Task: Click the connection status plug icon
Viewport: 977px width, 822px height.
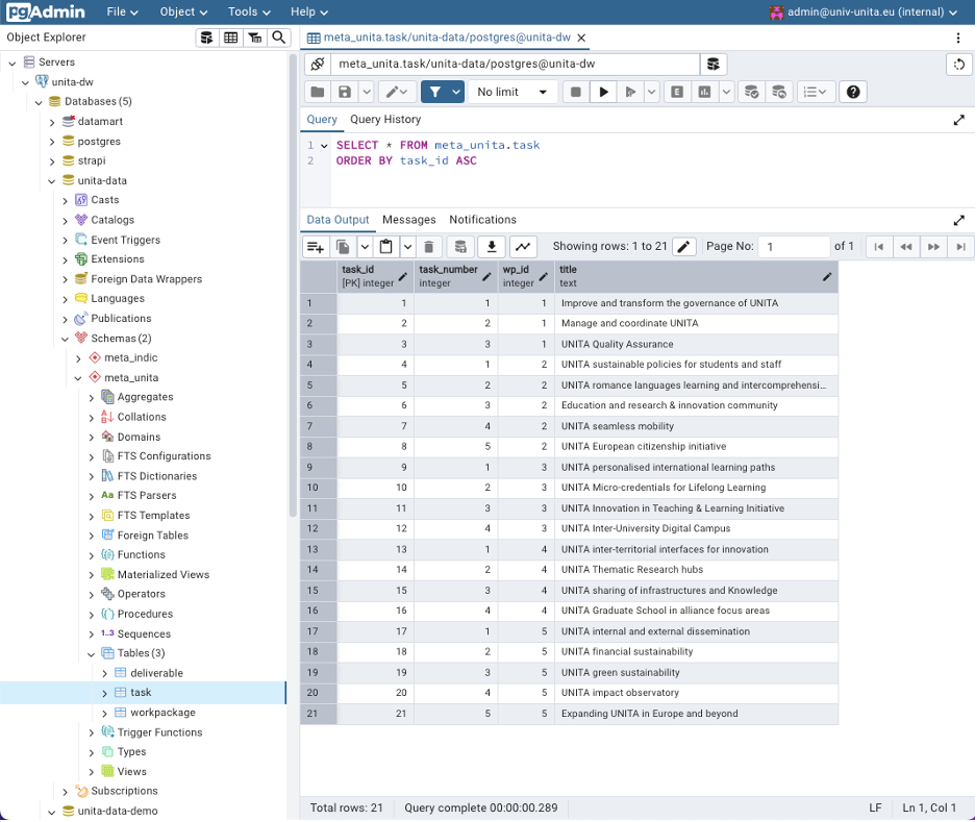Action: [317, 64]
